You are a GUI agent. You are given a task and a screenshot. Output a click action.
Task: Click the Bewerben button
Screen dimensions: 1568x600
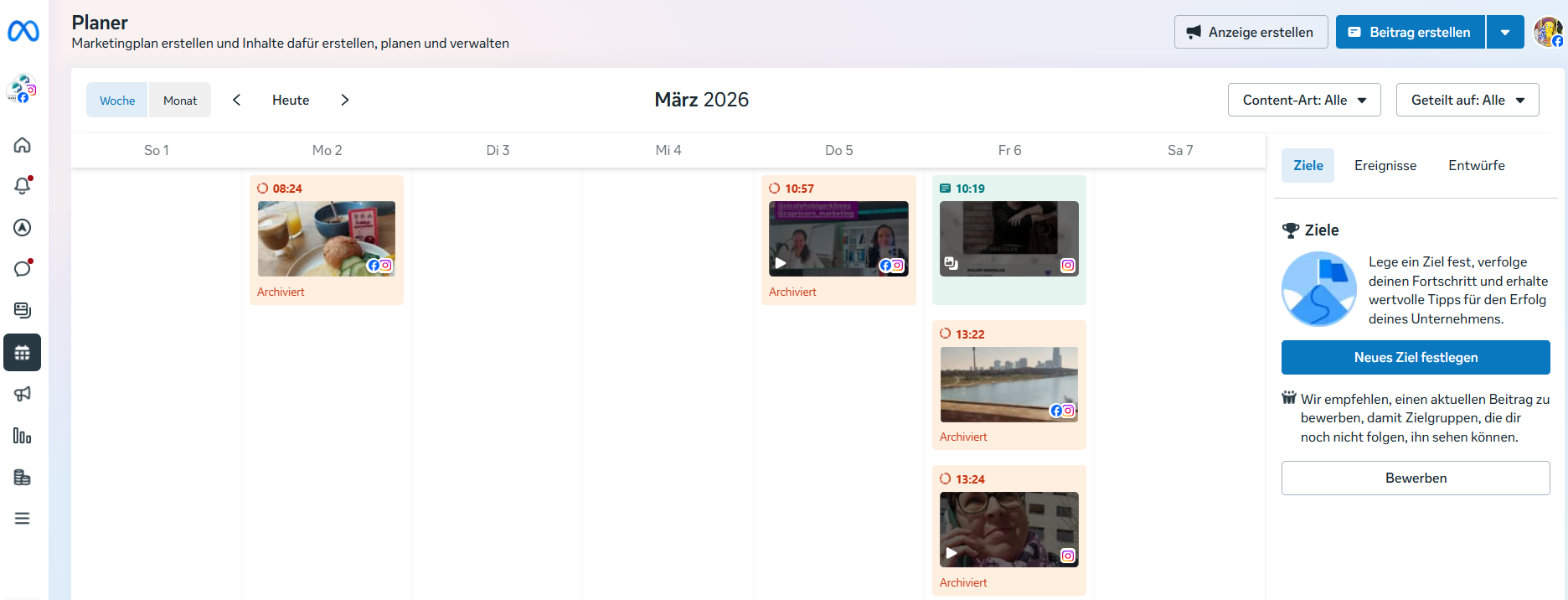click(x=1416, y=478)
